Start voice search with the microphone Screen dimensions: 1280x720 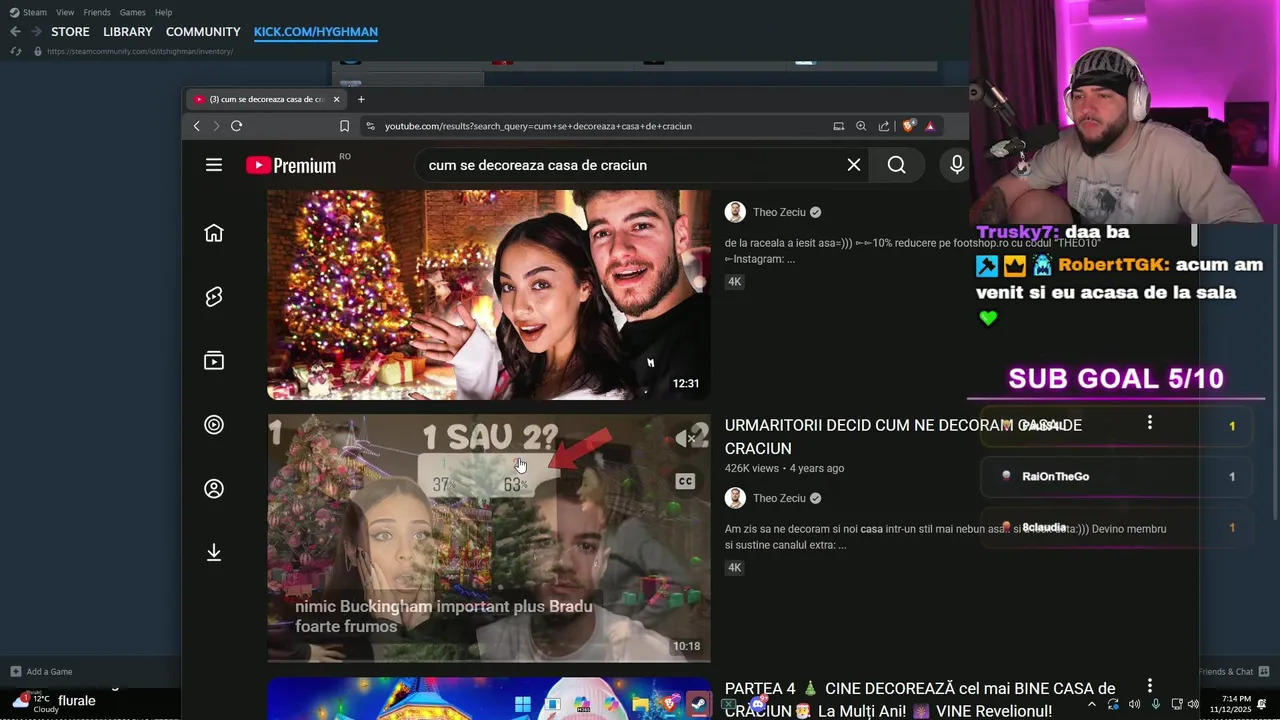(x=957, y=165)
